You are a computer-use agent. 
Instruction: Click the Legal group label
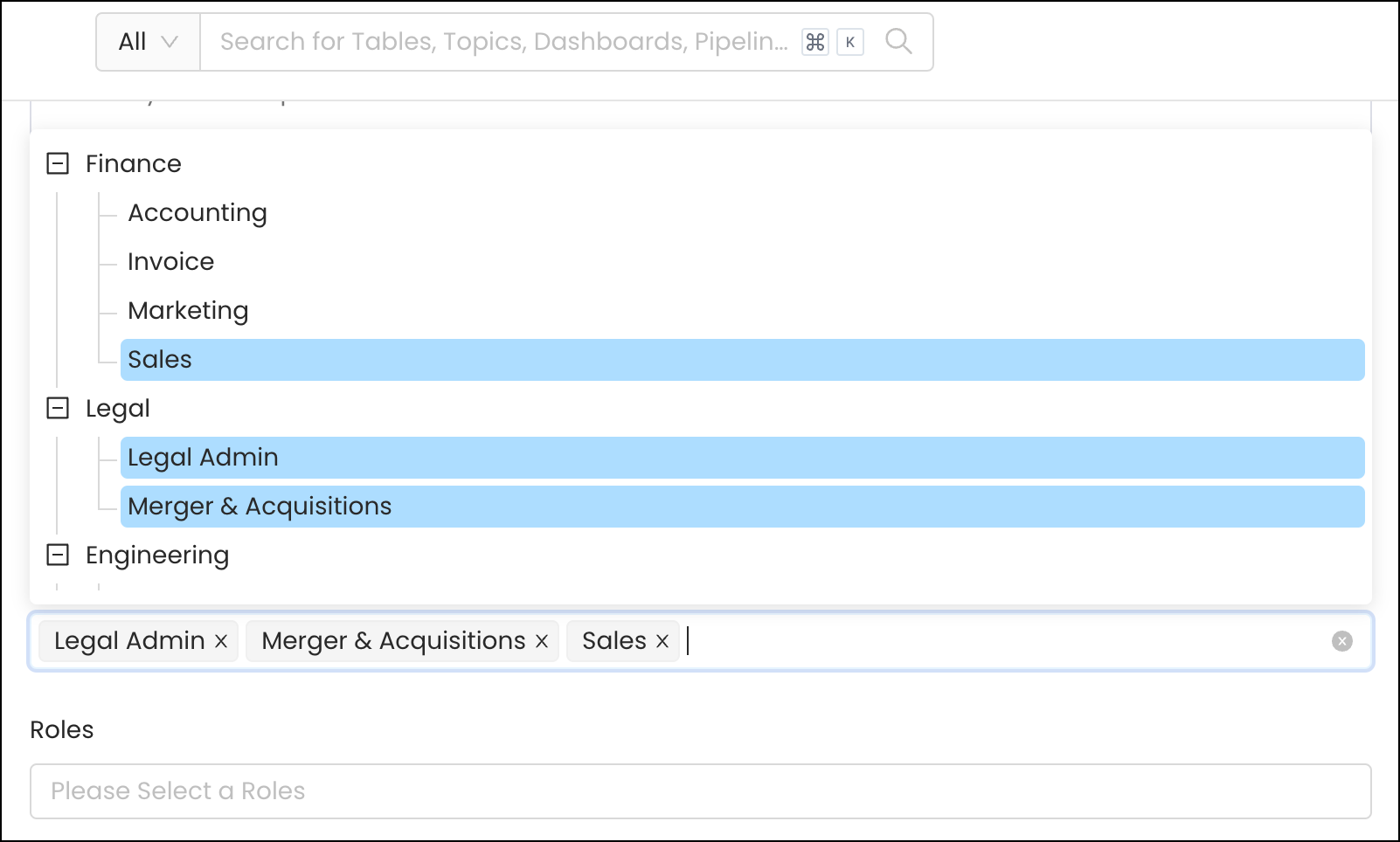click(118, 408)
